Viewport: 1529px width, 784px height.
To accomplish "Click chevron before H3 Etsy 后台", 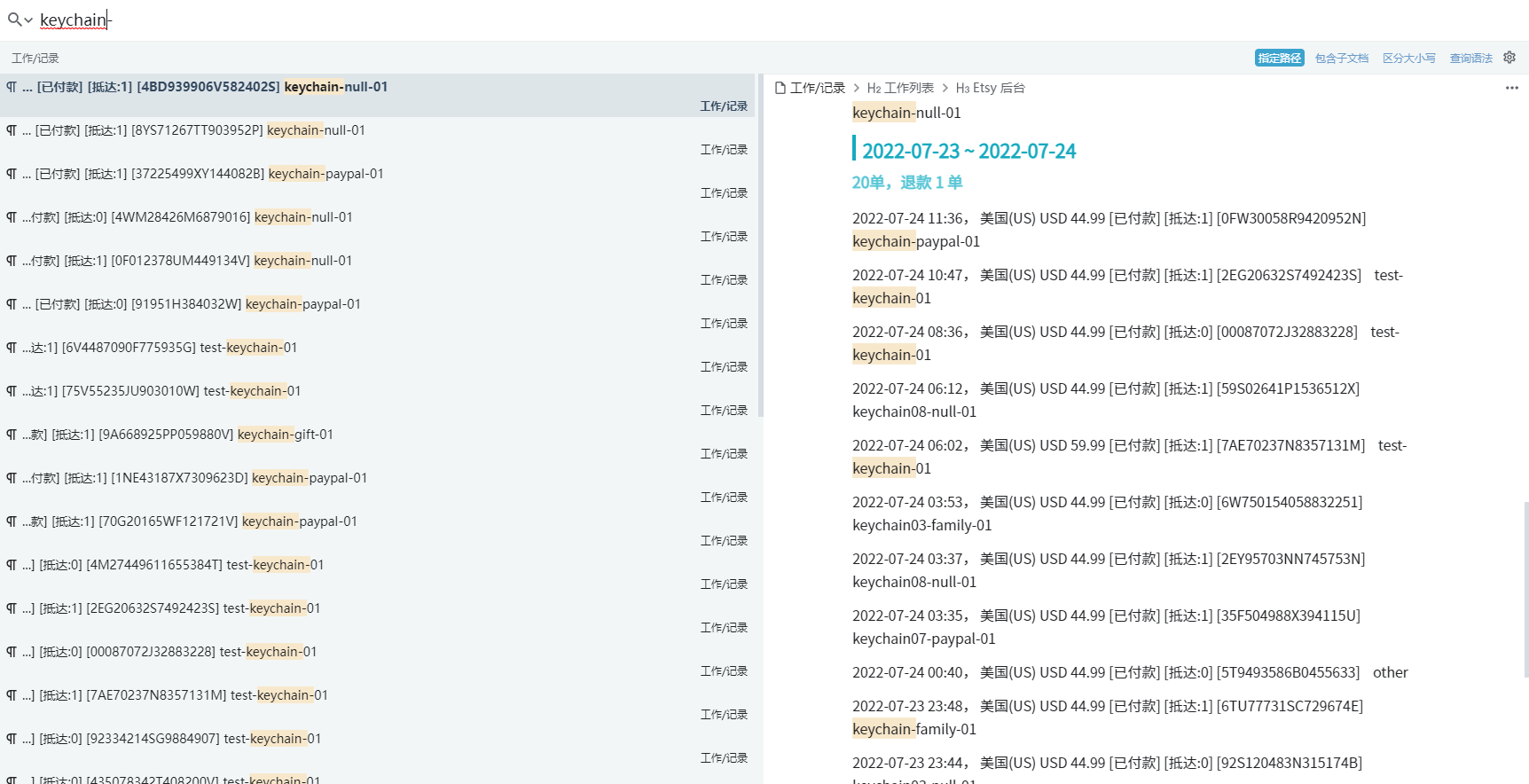I will click(x=945, y=88).
